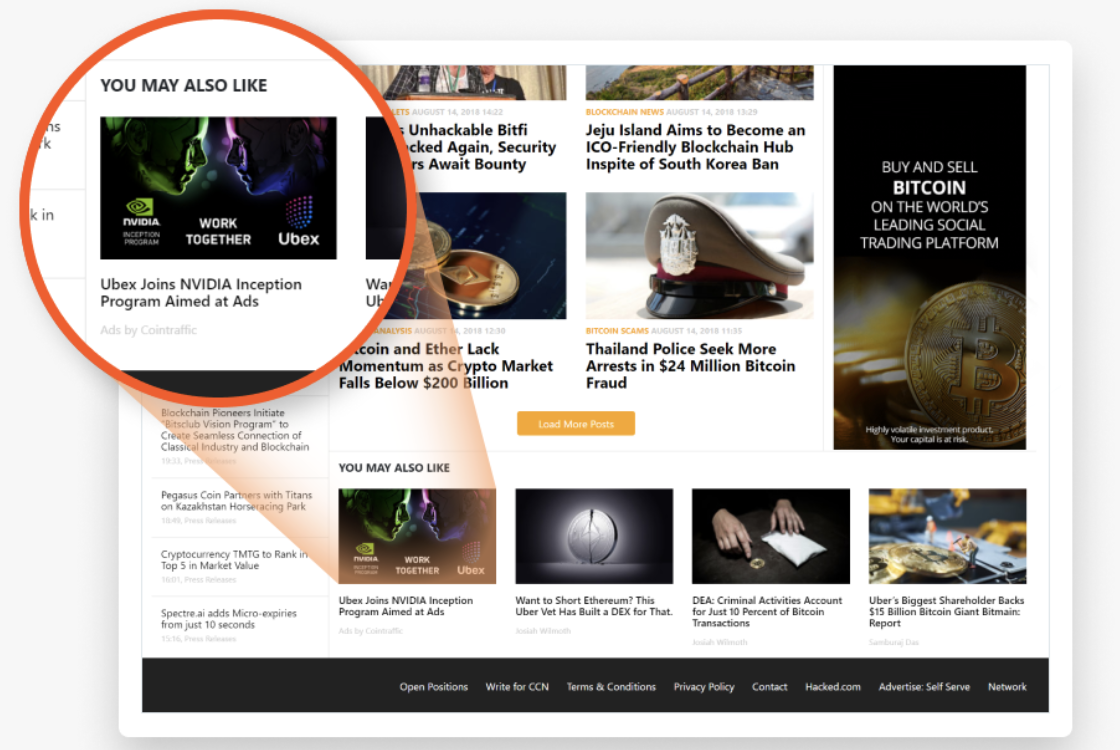Click the Bitmain miniature workers thumbnail
Viewport: 1120px width, 750px height.
coord(948,536)
